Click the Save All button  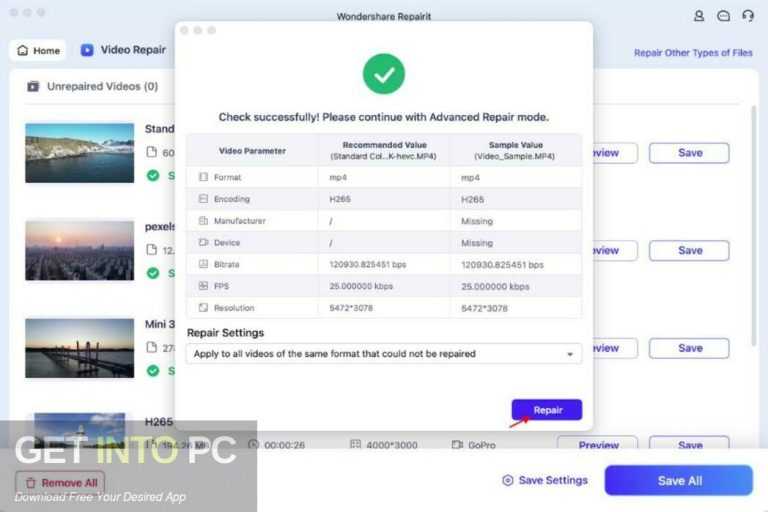point(678,480)
